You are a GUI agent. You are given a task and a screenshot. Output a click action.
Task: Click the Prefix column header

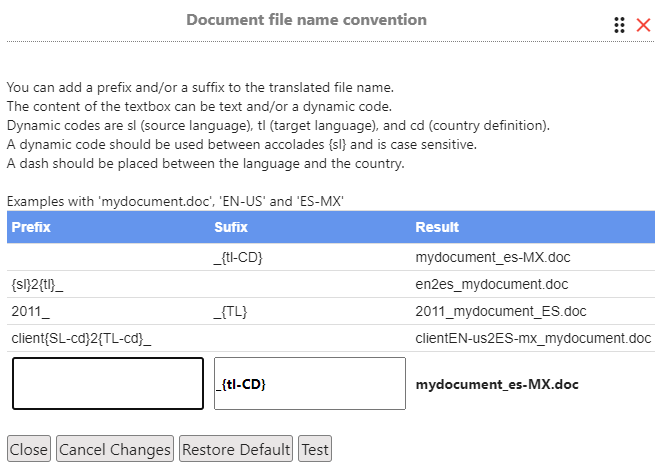tap(31, 227)
